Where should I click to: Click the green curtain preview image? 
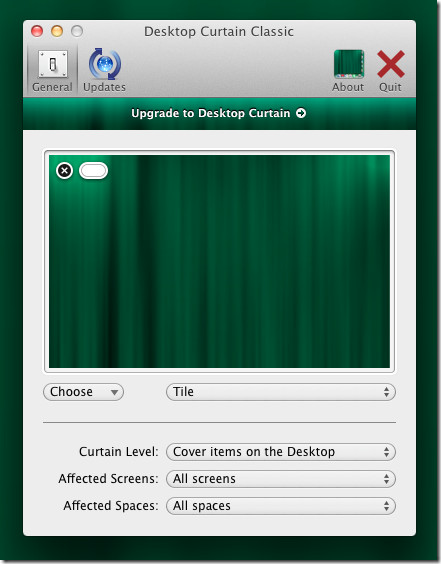219,261
